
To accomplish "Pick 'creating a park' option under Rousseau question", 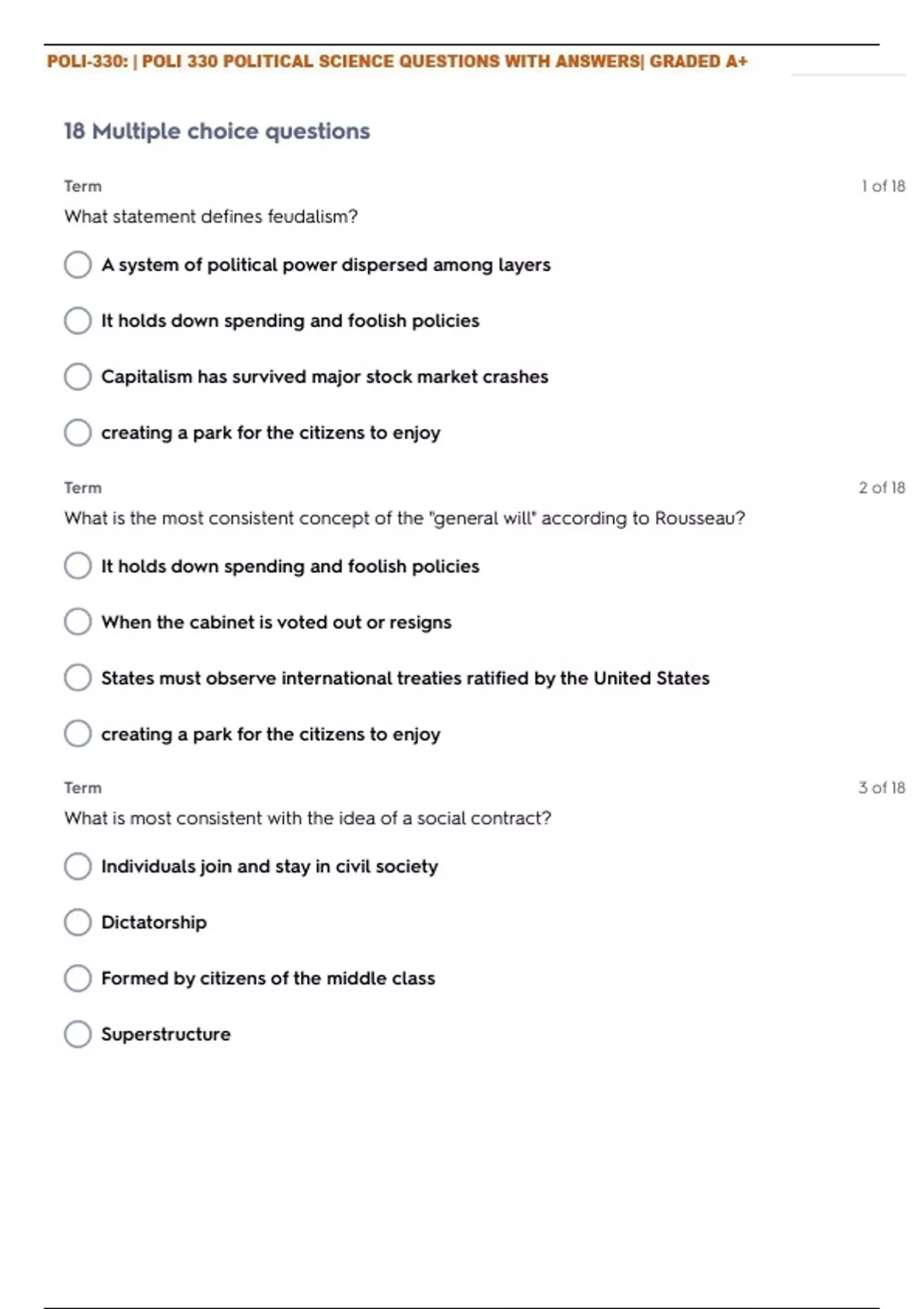I will (78, 734).
